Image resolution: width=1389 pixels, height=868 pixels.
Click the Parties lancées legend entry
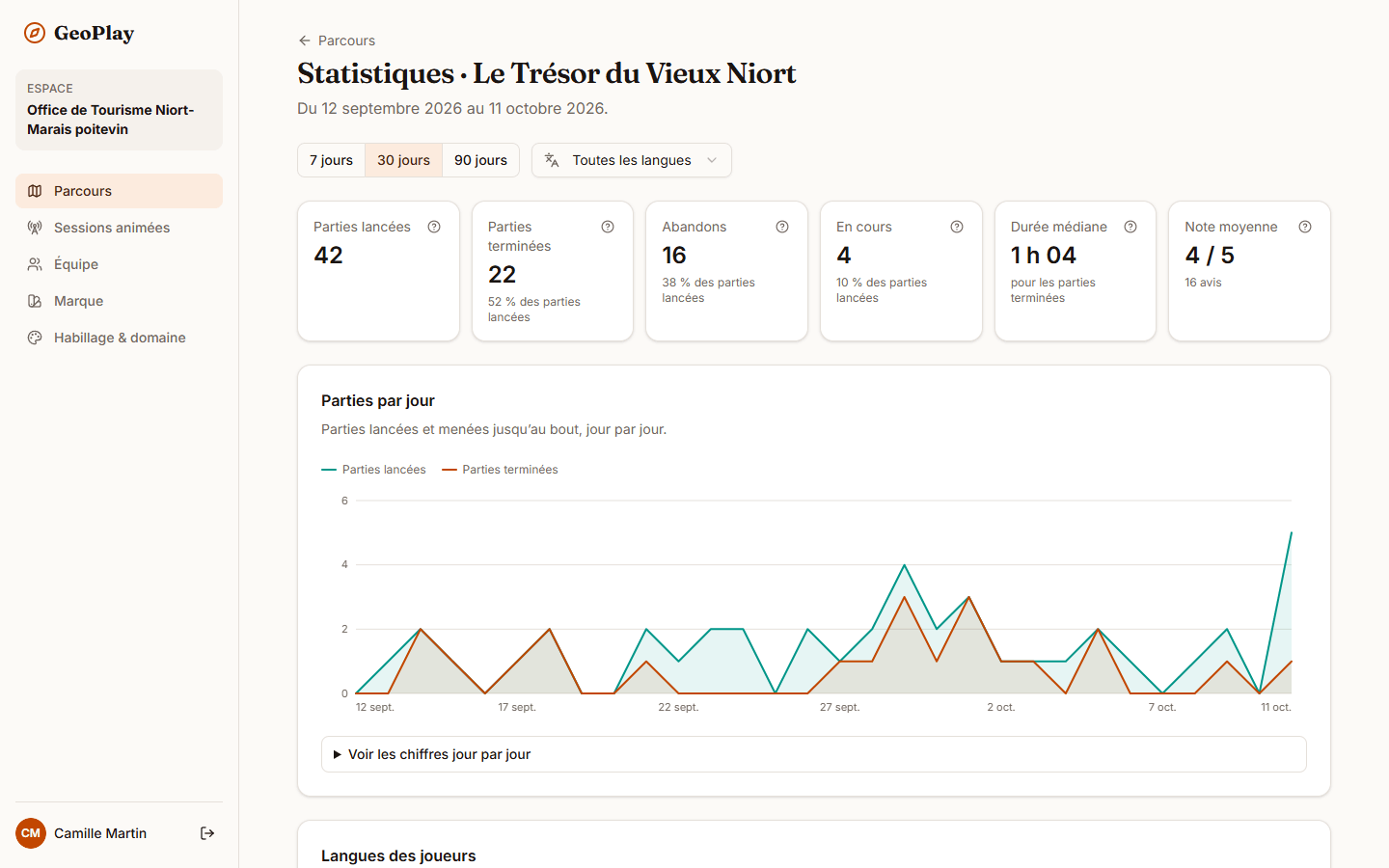coord(373,470)
